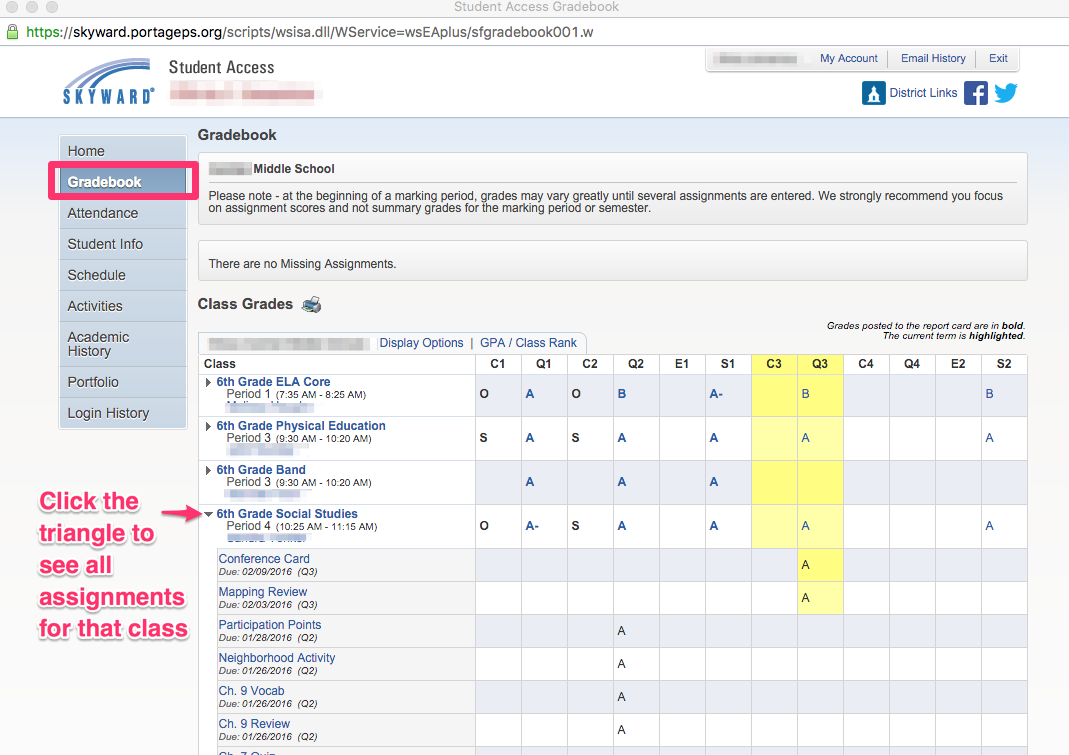1069x755 pixels.
Task: Open the Portfolio page
Action: coord(123,382)
